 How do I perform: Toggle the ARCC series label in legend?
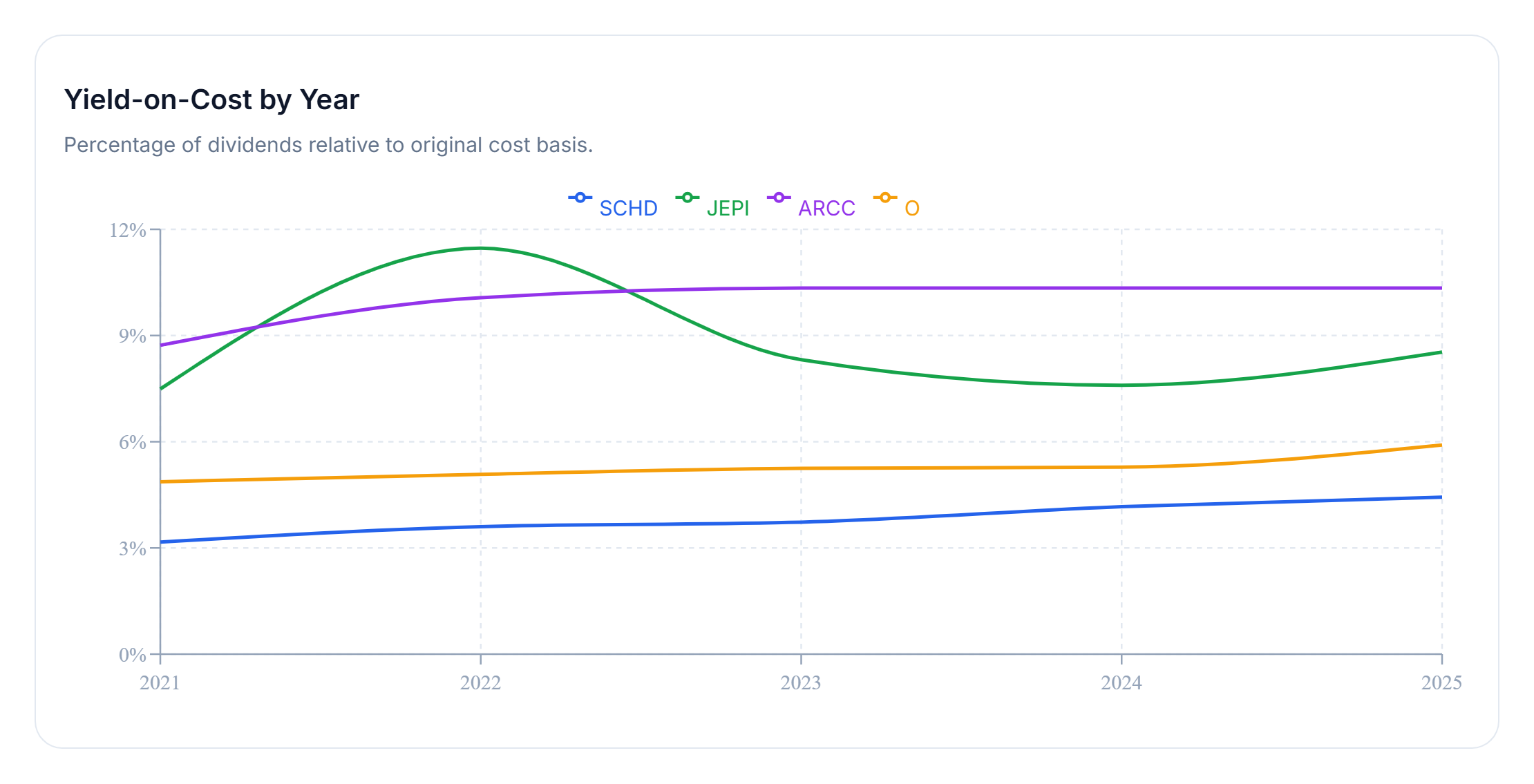pyautogui.click(x=826, y=208)
